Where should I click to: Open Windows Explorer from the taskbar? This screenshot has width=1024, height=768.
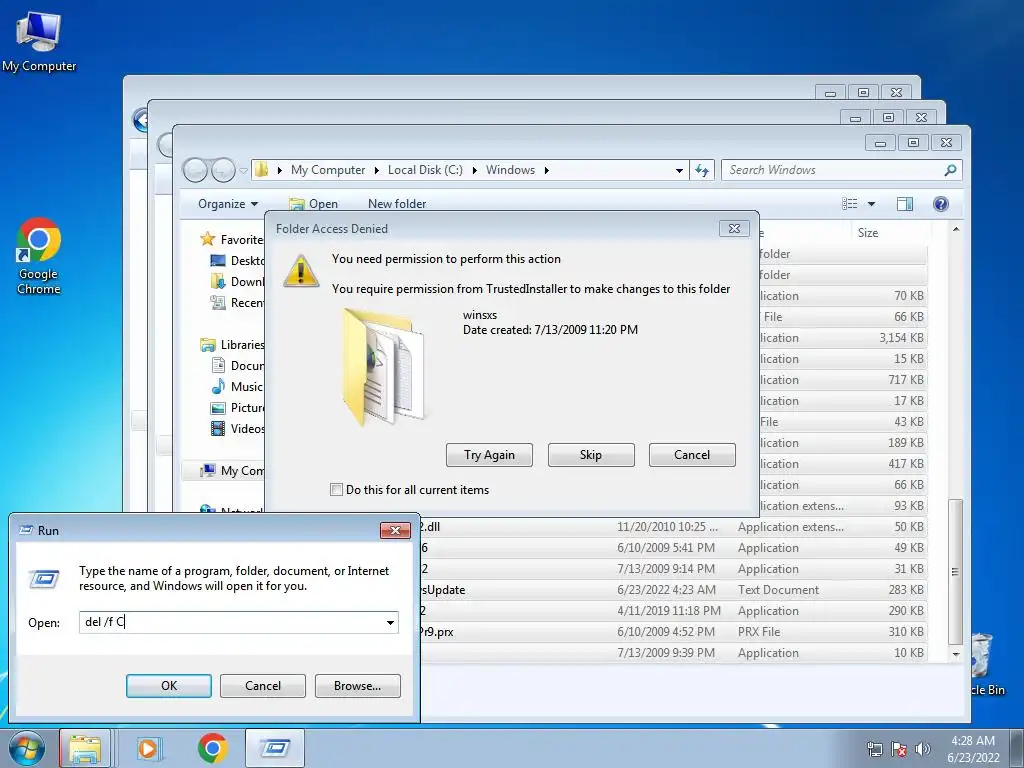point(86,748)
